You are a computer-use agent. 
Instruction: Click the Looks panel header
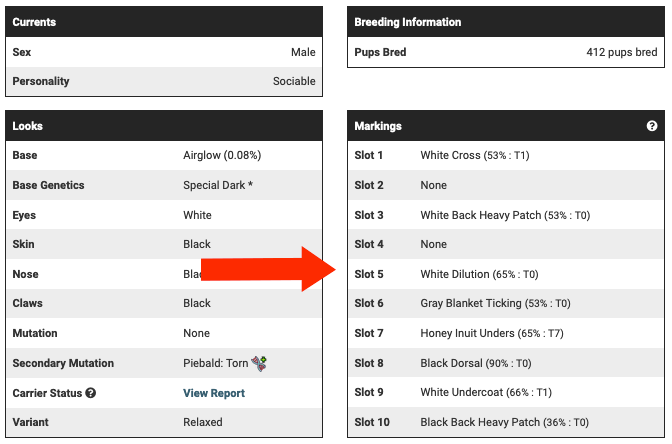(x=164, y=126)
